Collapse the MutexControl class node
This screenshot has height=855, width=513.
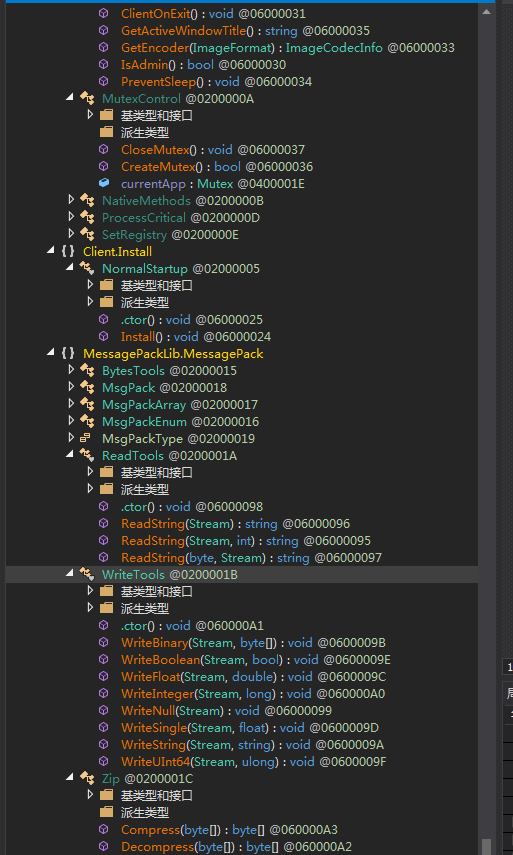[70, 98]
